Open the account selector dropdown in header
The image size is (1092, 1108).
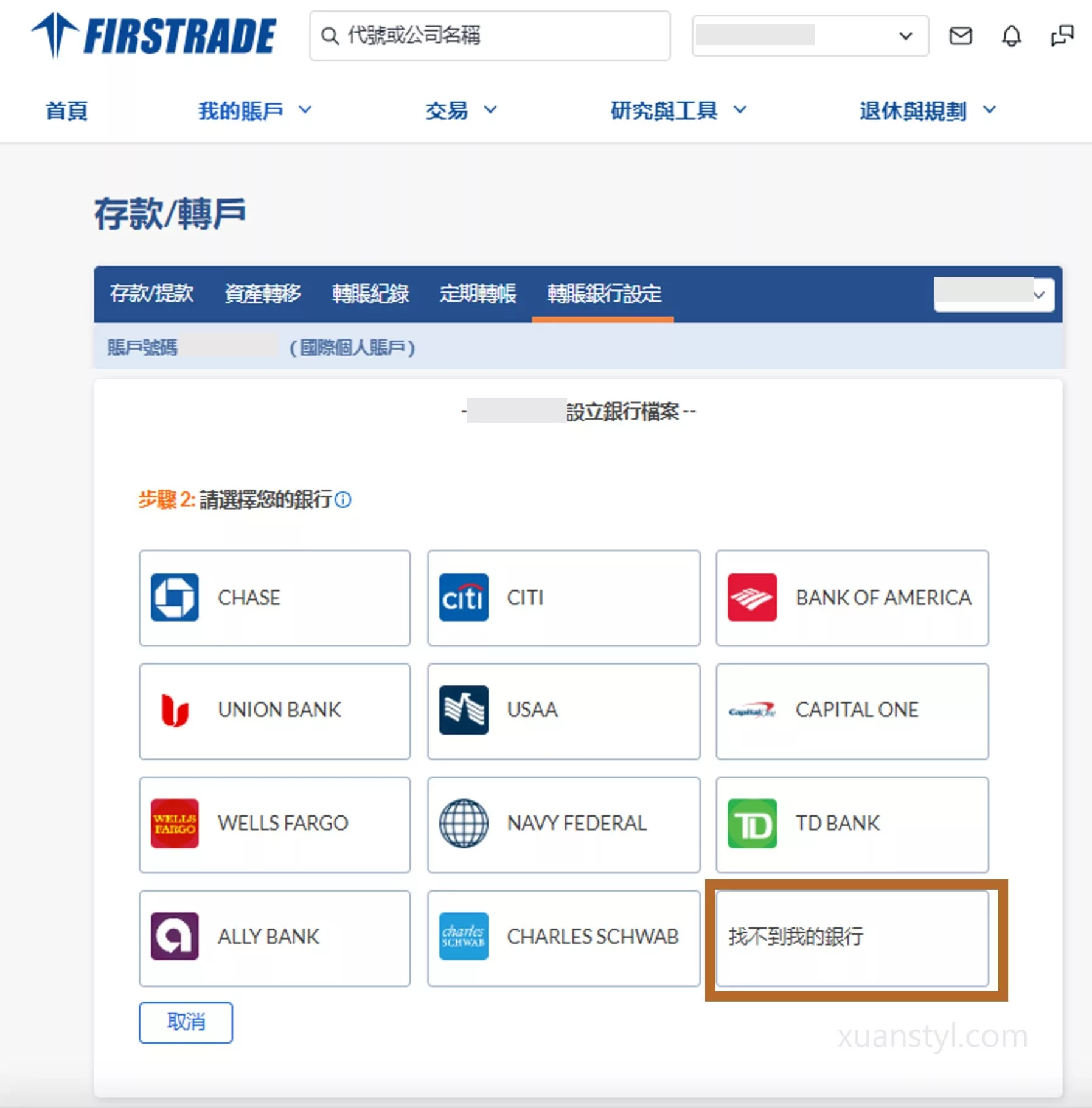click(810, 36)
